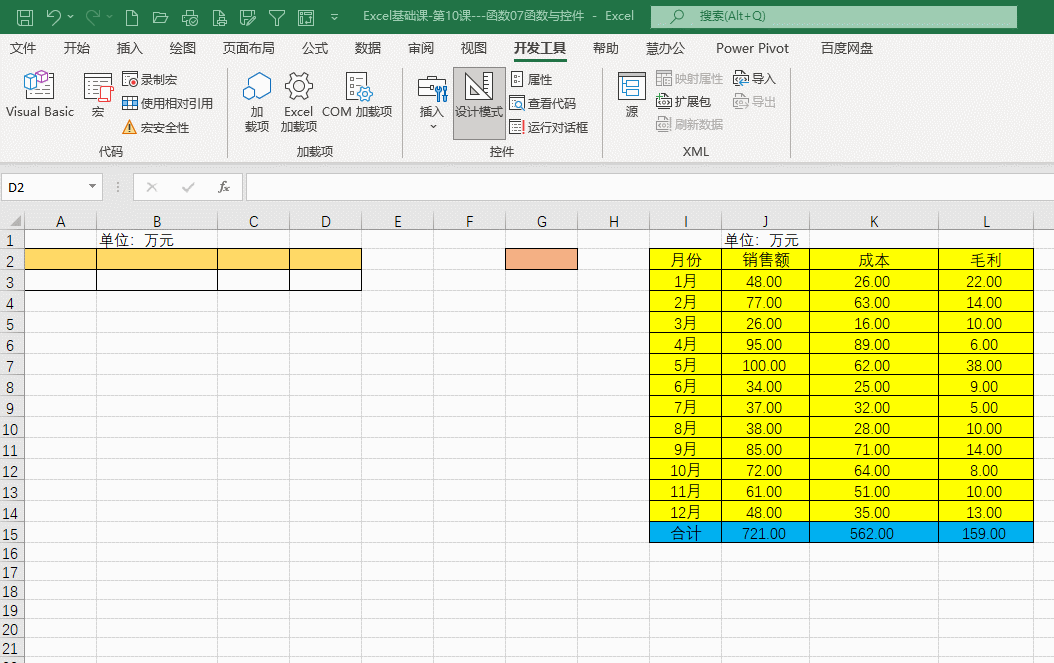The height and width of the screenshot is (663, 1054).
Task: Click the filter funnel icon
Action: pyautogui.click(x=277, y=17)
